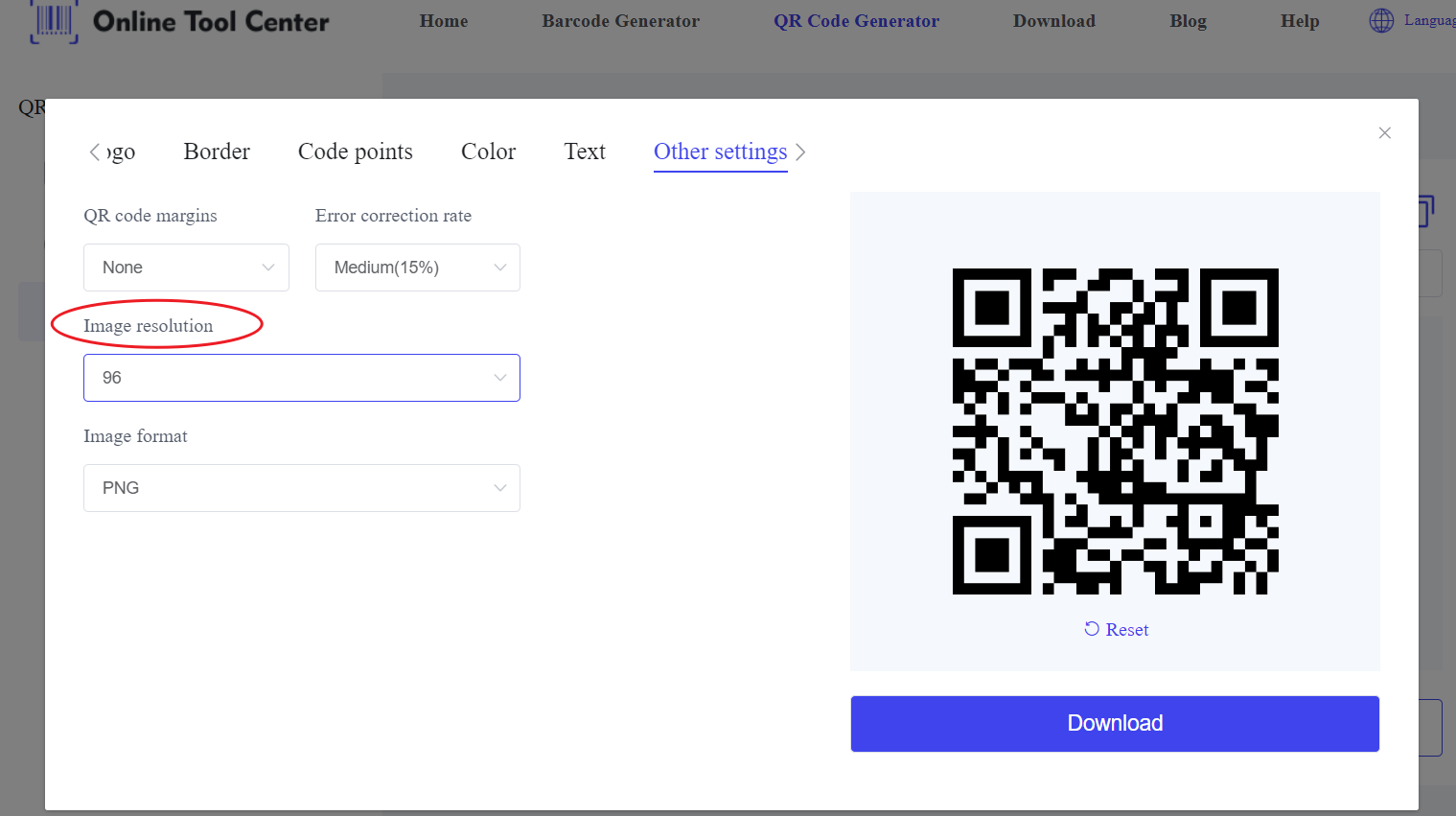1456x816 pixels.
Task: Click the Image resolution label
Action: coord(149,326)
